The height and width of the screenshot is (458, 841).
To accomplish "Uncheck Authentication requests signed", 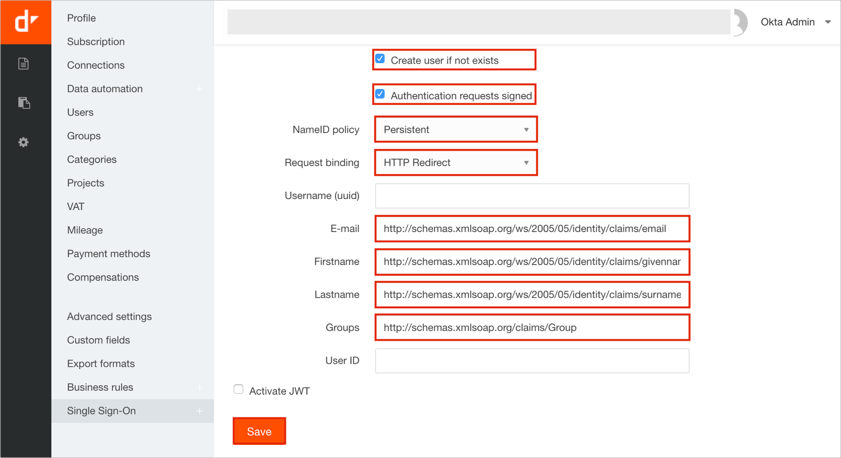I will coord(380,94).
